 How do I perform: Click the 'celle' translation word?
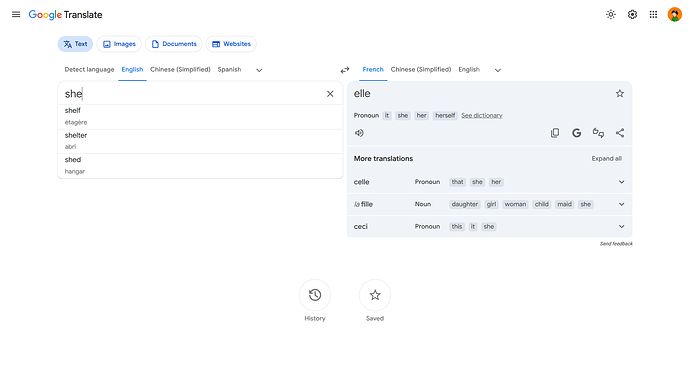pyautogui.click(x=361, y=182)
